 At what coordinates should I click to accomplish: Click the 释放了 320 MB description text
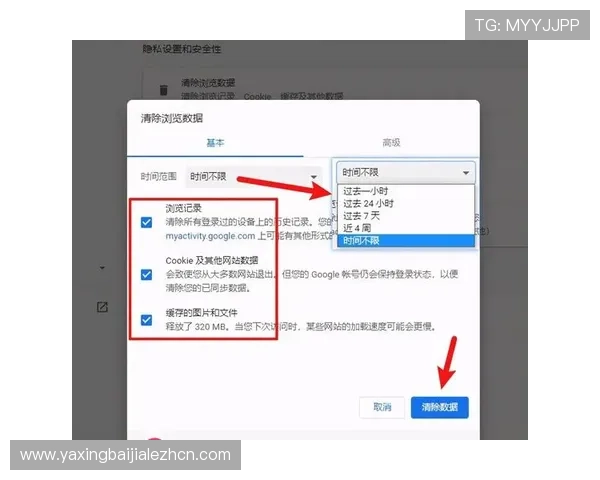[300, 327]
